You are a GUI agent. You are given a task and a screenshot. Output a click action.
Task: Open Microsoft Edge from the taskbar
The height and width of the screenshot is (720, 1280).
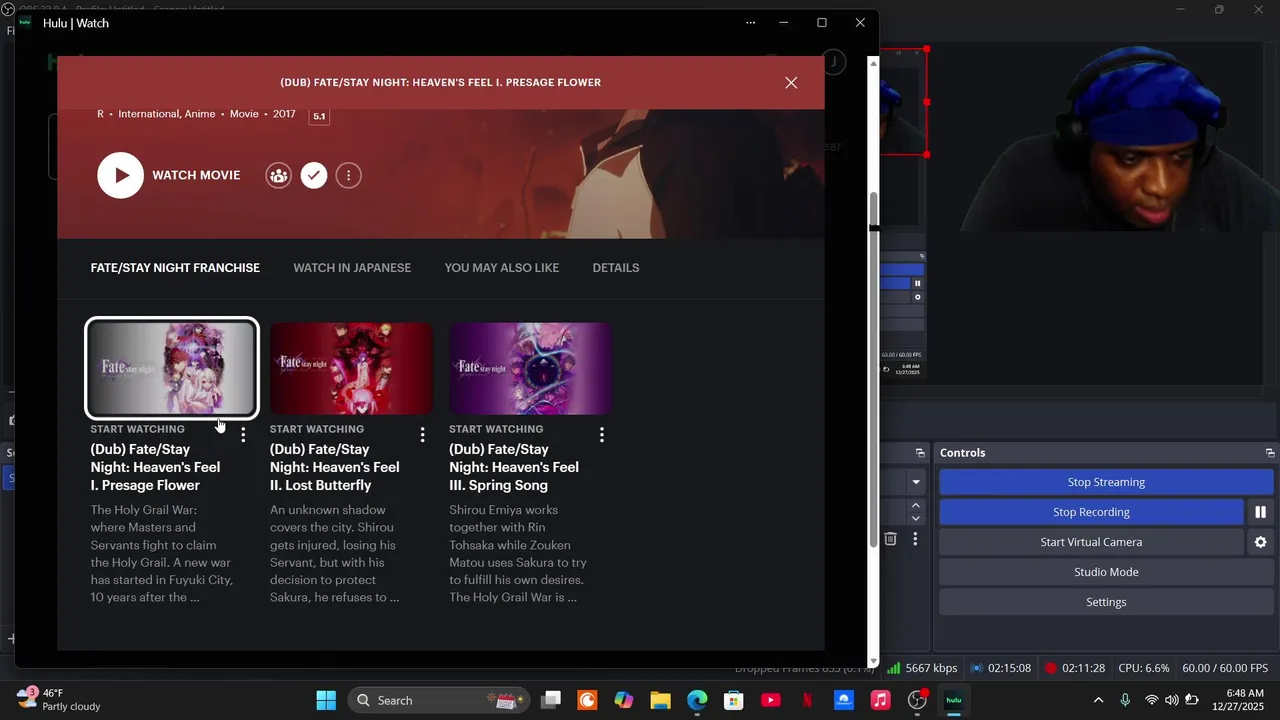click(x=697, y=700)
